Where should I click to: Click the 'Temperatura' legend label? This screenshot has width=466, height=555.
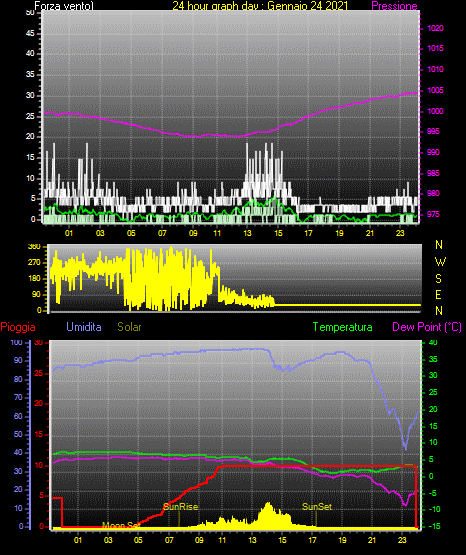[x=343, y=327]
